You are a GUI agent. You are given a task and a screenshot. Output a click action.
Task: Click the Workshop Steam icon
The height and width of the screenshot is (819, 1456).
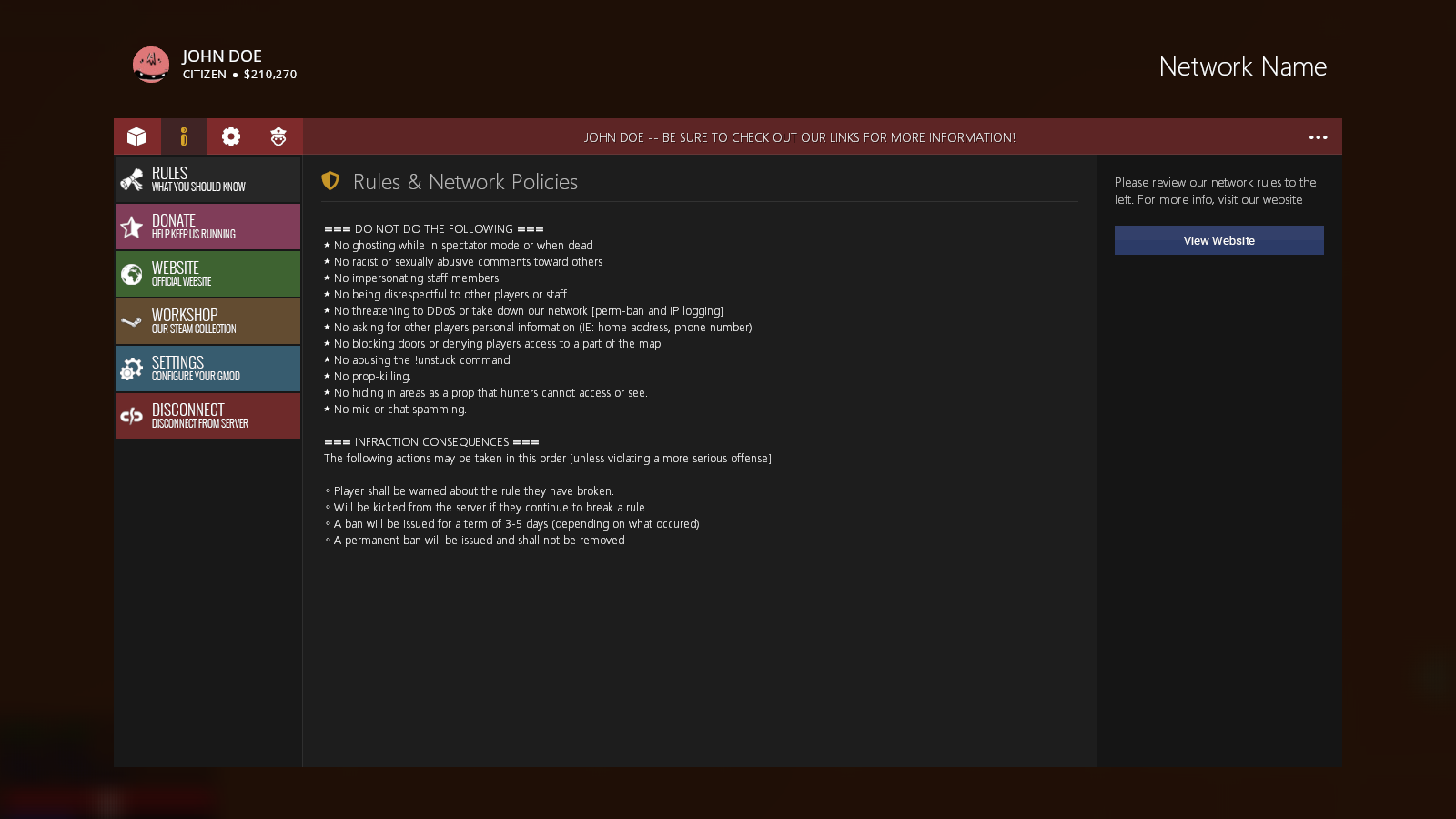click(x=132, y=321)
